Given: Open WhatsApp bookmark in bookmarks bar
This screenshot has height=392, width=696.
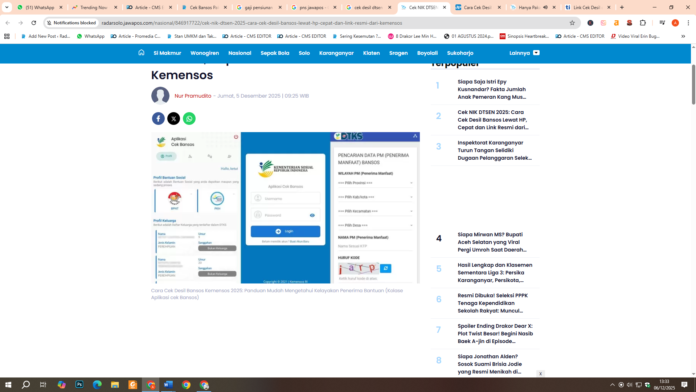Looking at the screenshot, I should tap(91, 36).
